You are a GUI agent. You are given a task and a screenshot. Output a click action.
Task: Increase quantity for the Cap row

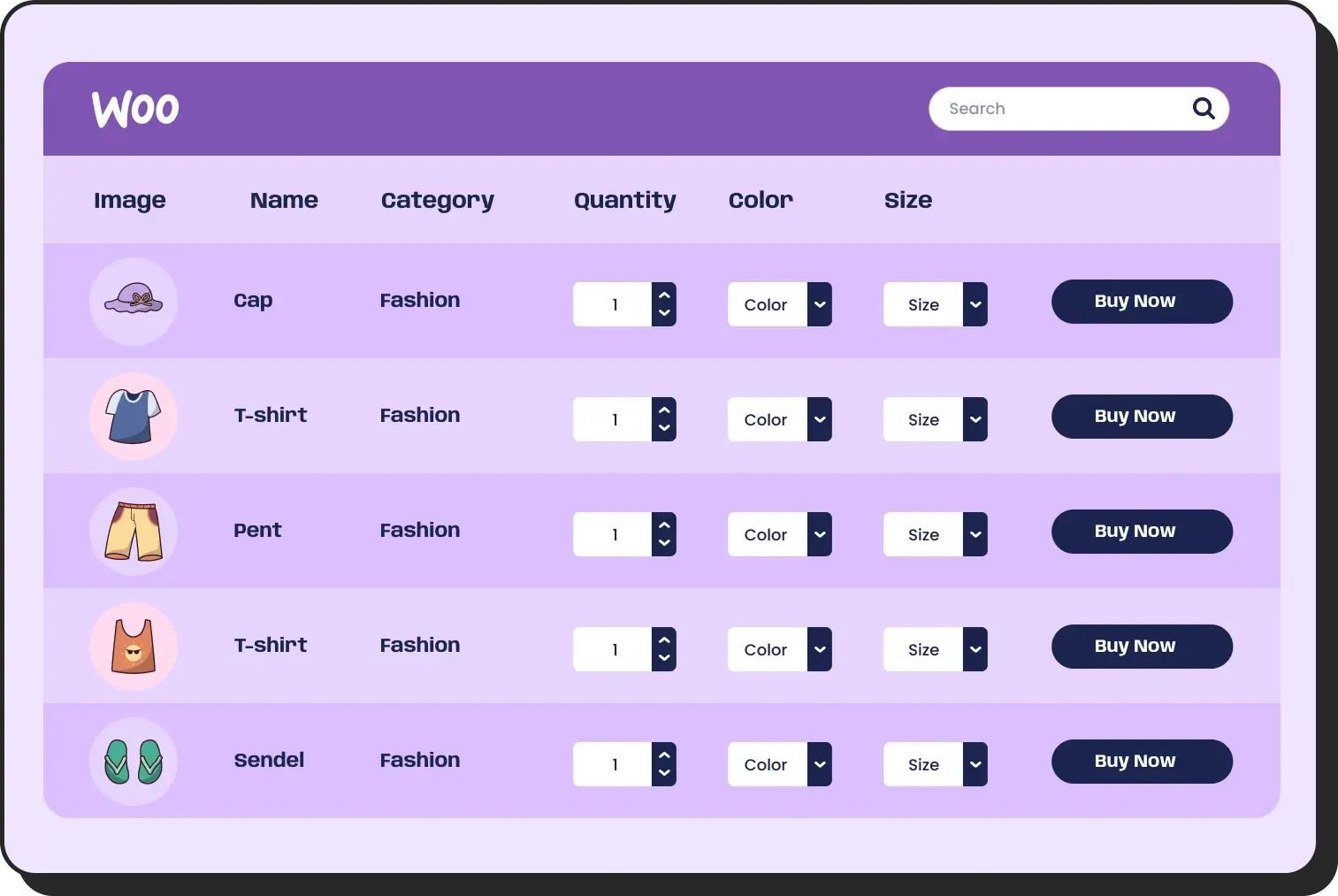(664, 295)
